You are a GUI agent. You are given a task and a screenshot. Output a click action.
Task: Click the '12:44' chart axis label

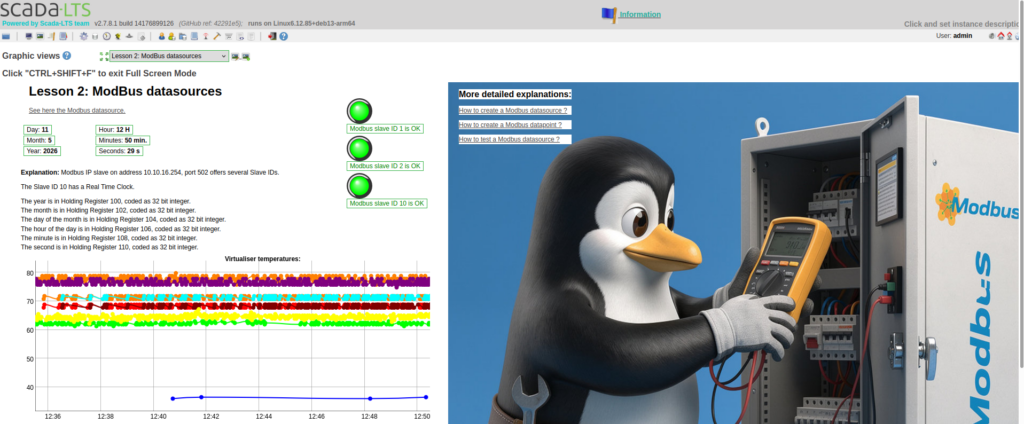[x=264, y=416]
